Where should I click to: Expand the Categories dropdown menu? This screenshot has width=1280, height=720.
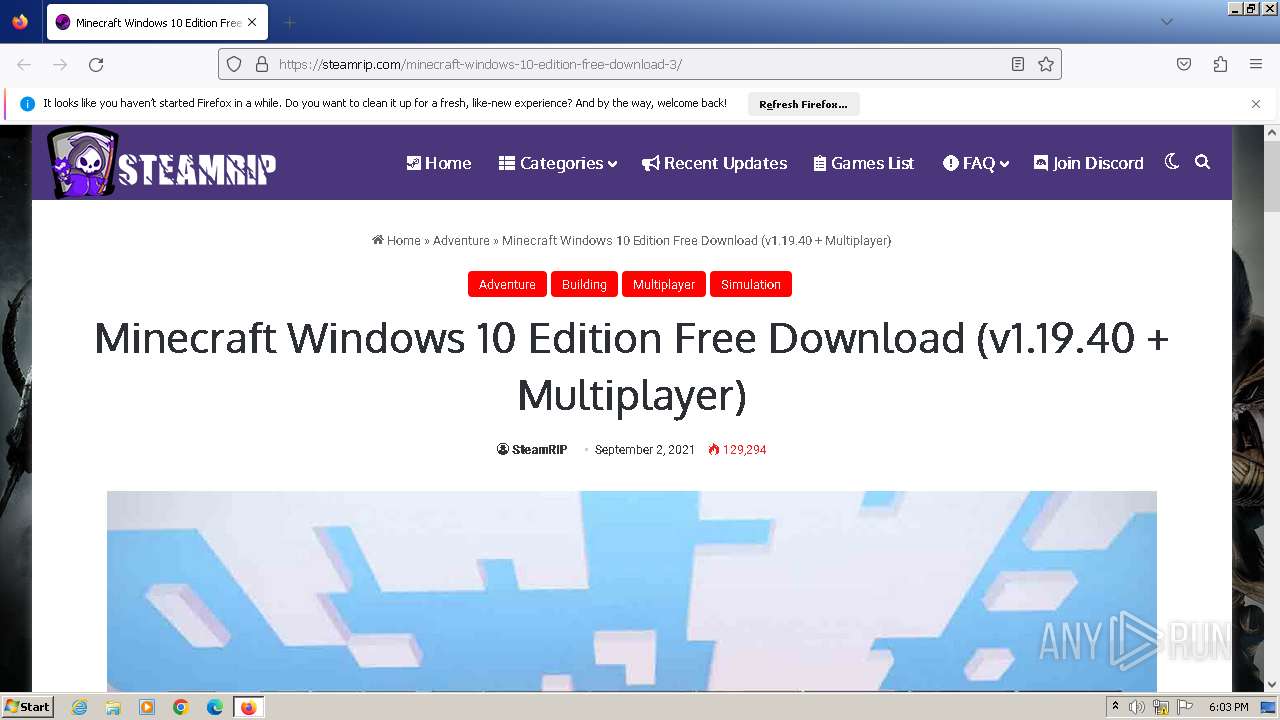558,163
